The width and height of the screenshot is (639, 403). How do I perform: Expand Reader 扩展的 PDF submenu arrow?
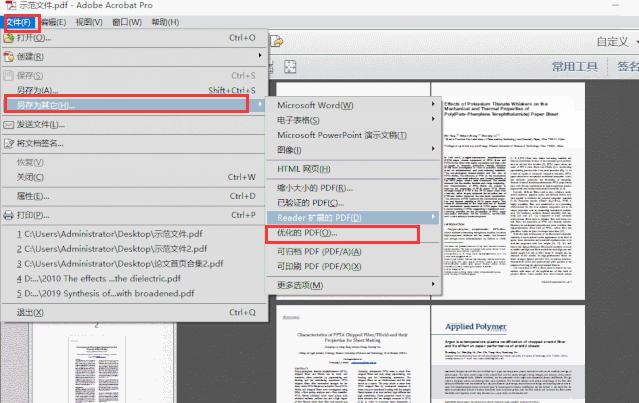(x=433, y=217)
